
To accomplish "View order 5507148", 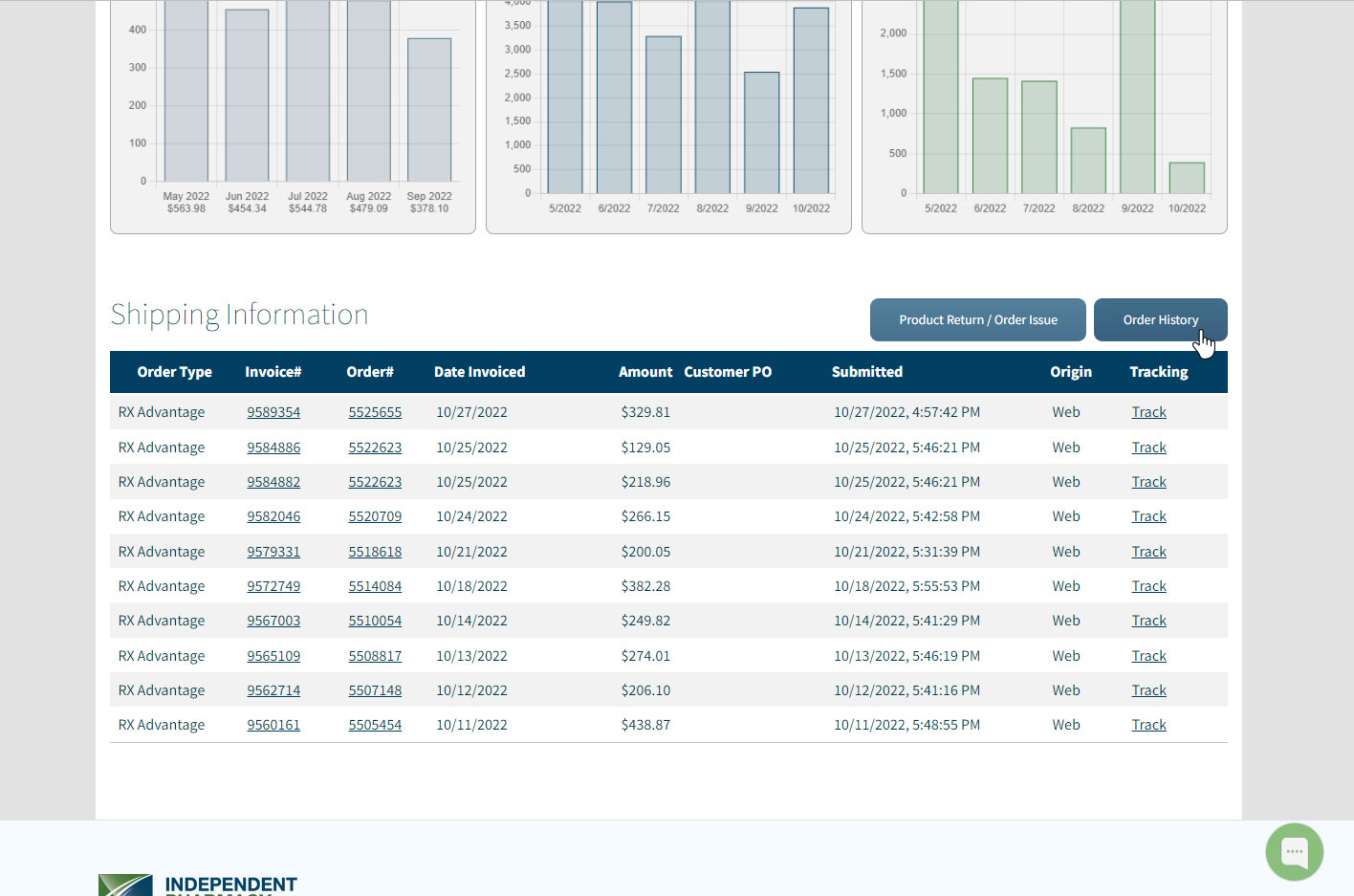I will [x=375, y=690].
